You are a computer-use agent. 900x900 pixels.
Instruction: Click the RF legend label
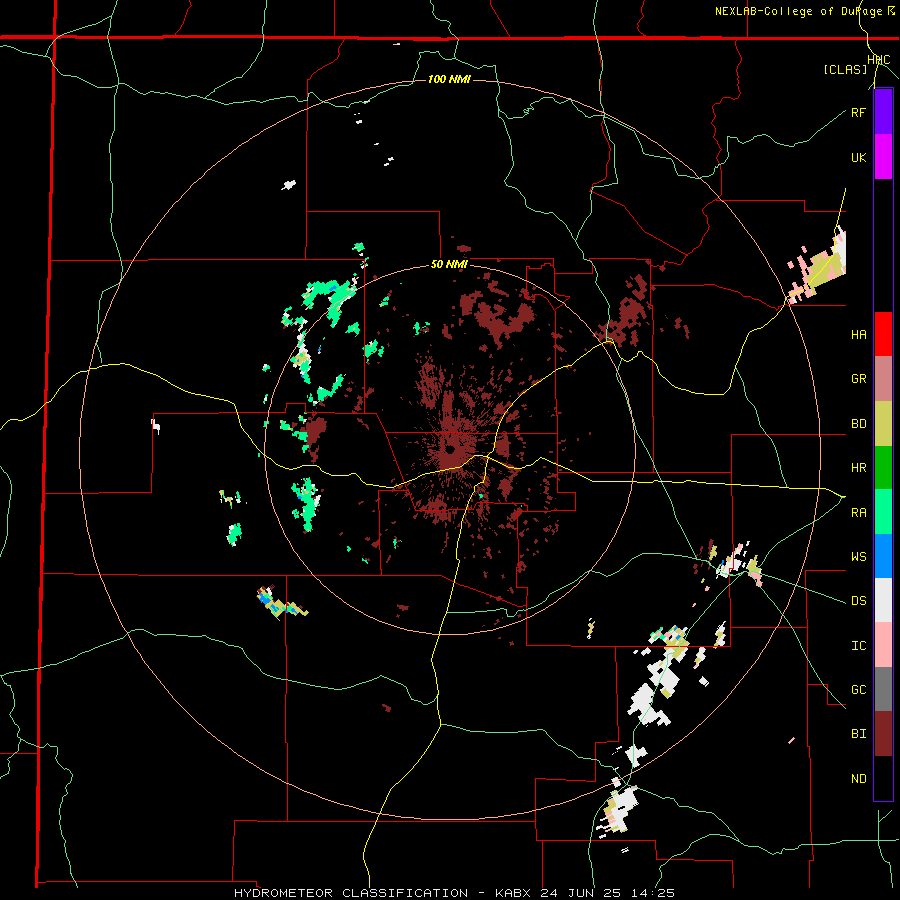tap(858, 112)
